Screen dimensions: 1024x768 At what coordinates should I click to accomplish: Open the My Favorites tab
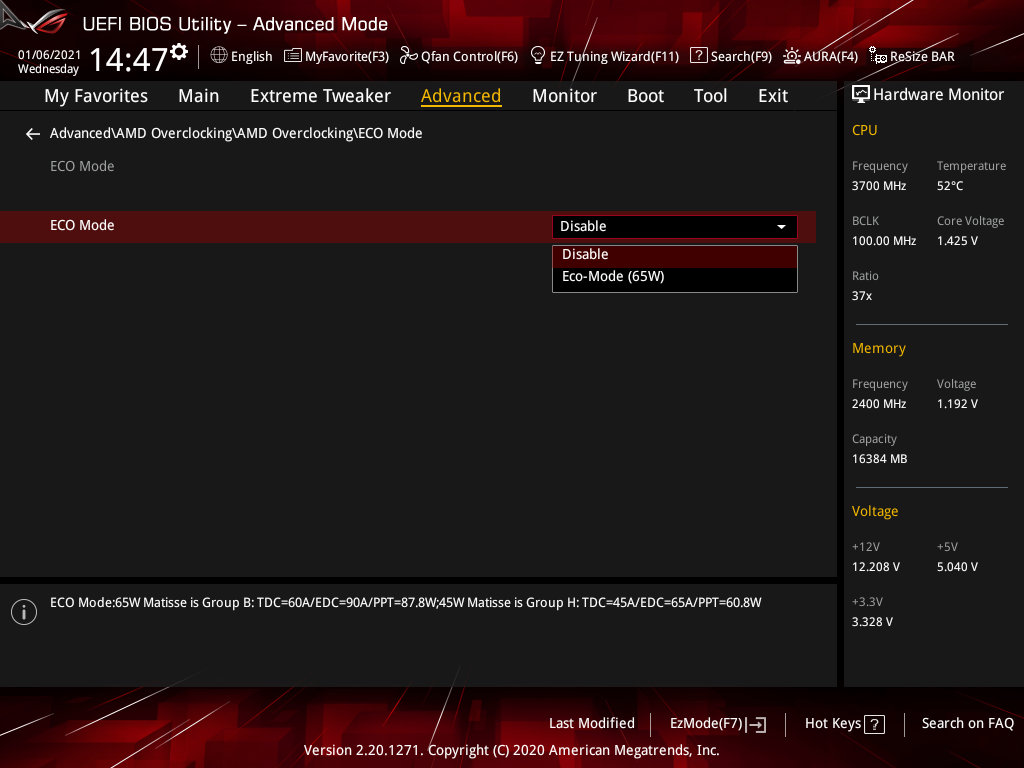coord(96,96)
